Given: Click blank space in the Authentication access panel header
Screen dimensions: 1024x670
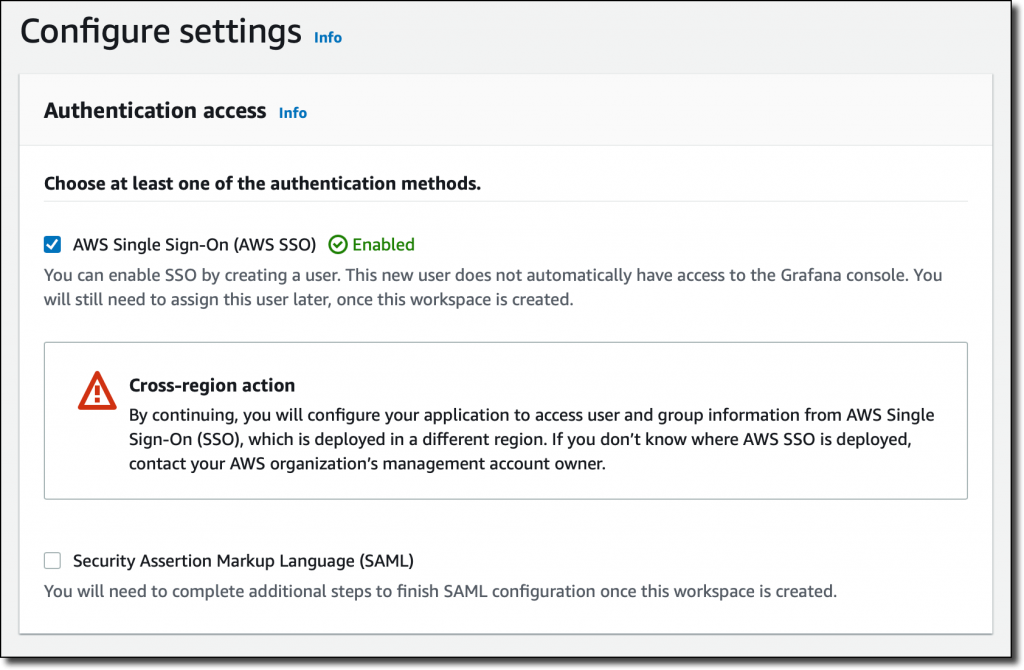Looking at the screenshot, I should click(650, 111).
